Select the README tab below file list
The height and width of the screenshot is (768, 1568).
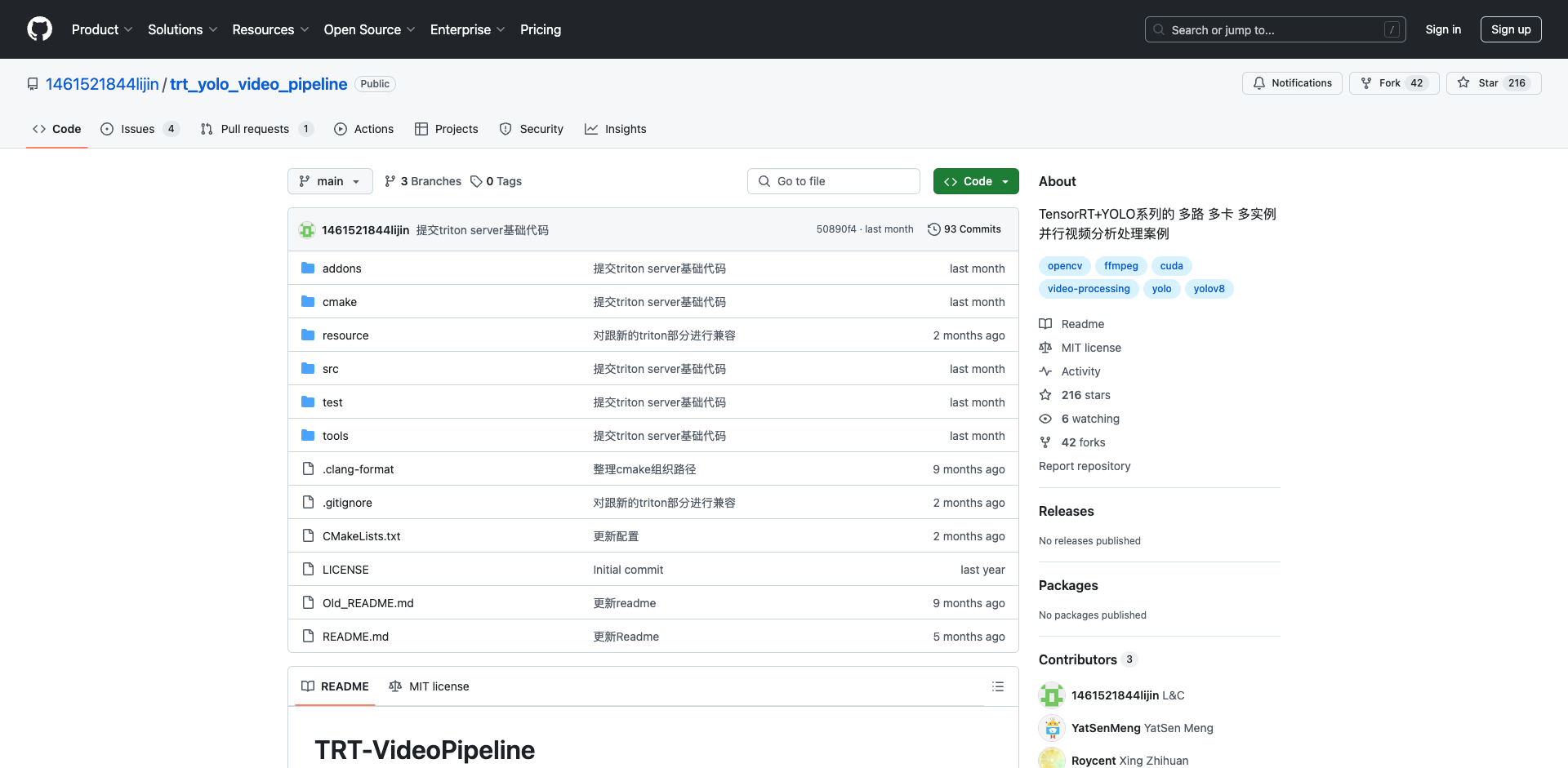335,686
